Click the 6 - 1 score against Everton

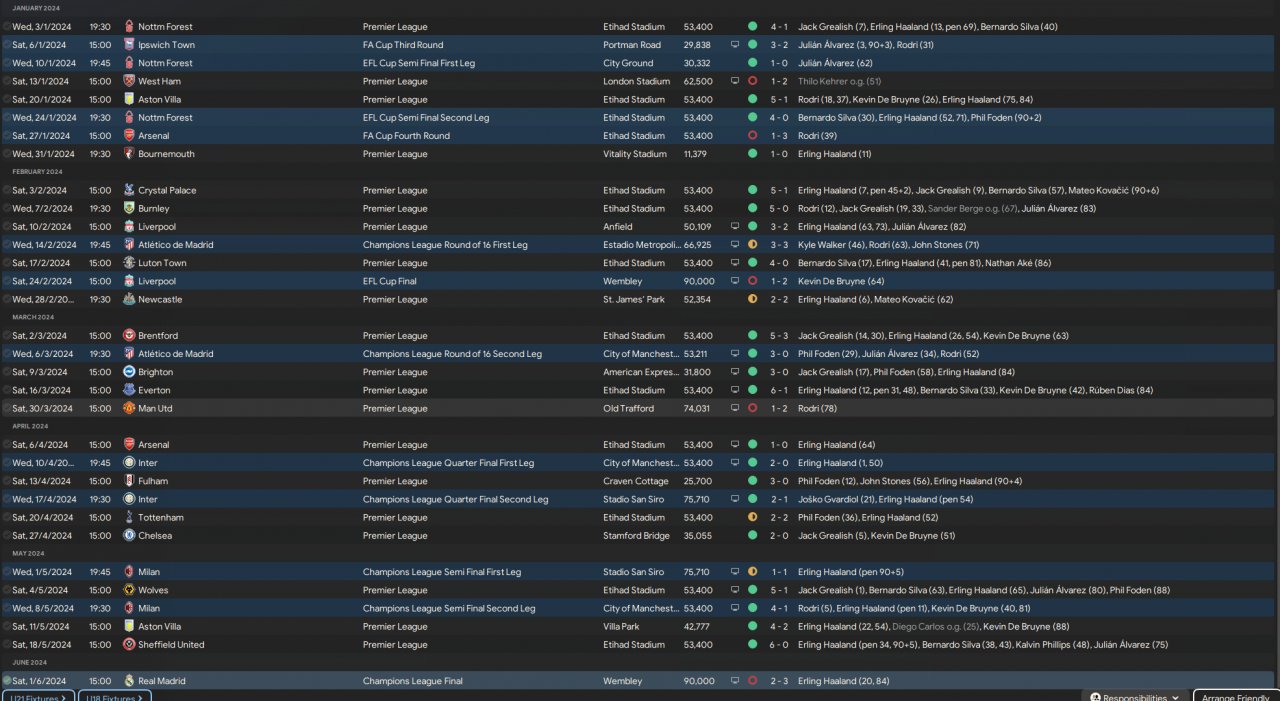(x=779, y=390)
